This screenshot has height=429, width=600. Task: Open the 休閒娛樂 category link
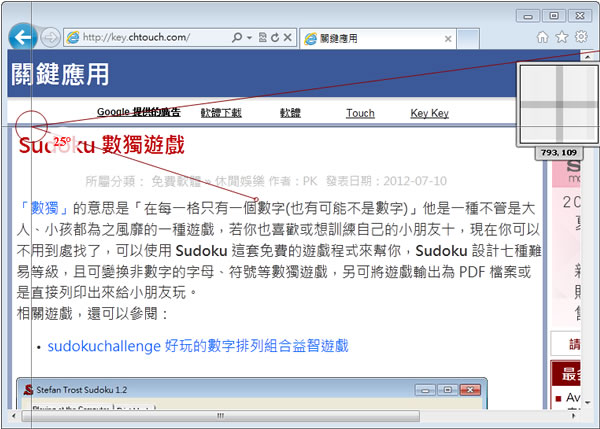[240, 181]
